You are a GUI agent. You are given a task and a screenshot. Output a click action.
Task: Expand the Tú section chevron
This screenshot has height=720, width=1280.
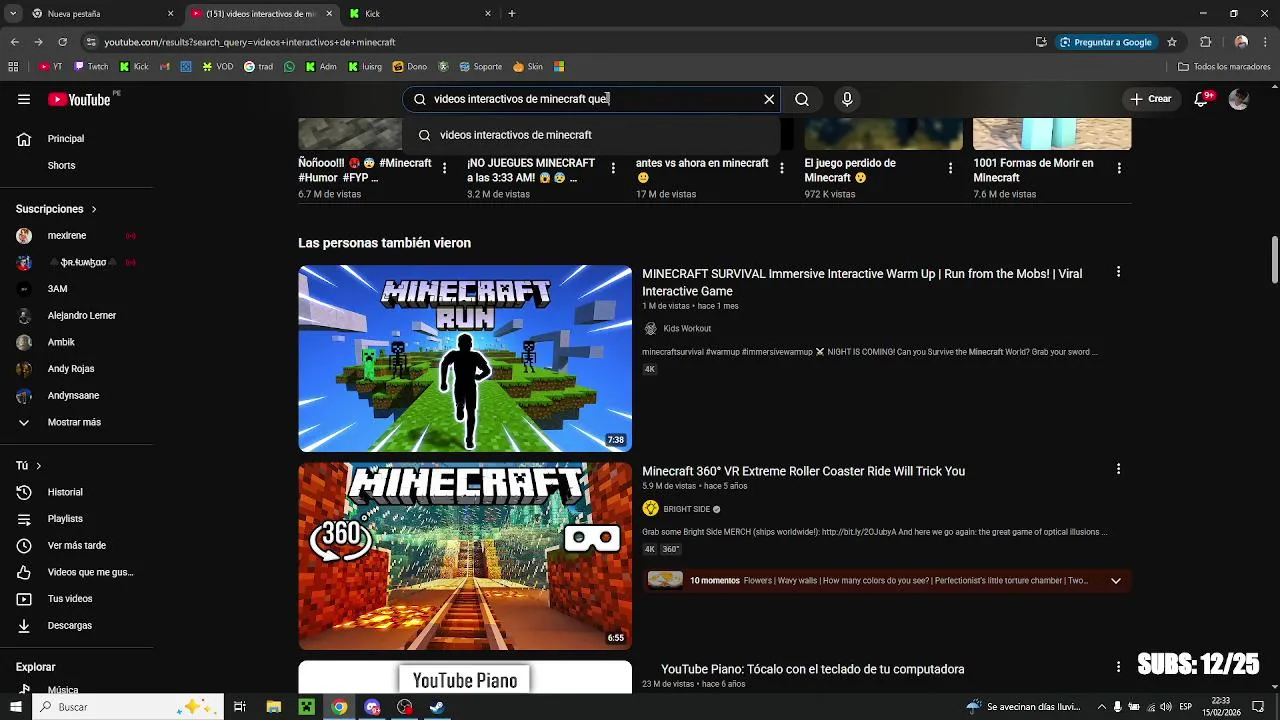tap(38, 466)
